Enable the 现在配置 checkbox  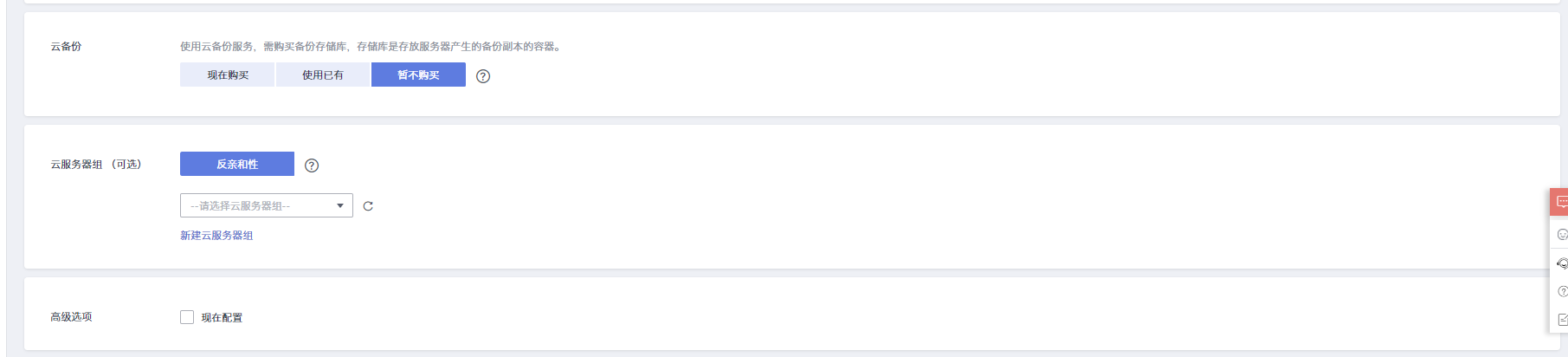[x=187, y=317]
